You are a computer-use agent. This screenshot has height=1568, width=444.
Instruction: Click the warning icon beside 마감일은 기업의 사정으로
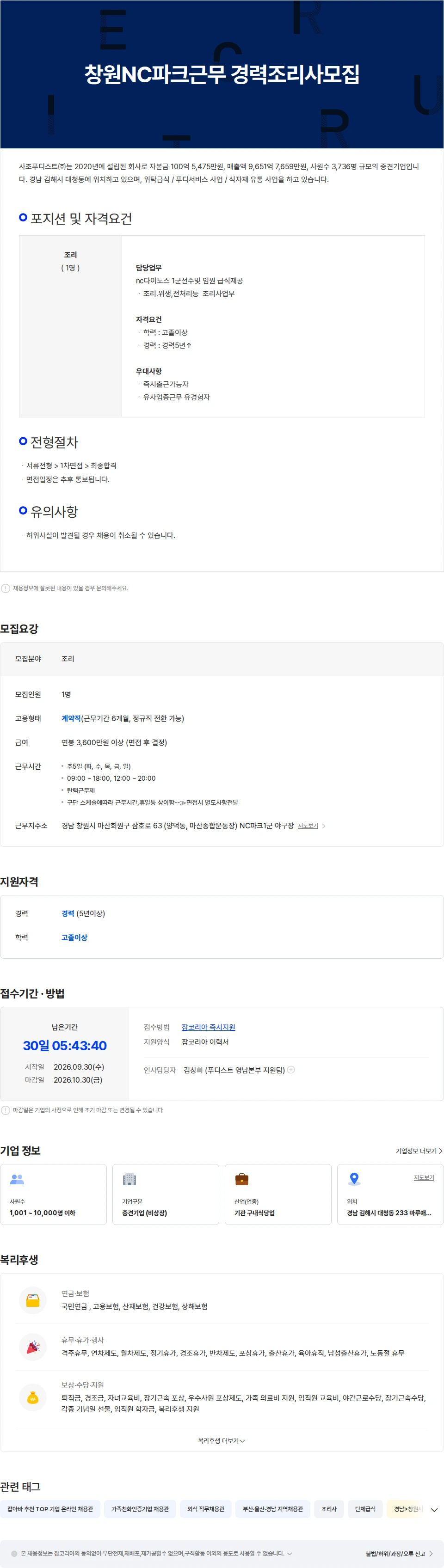pyautogui.click(x=6, y=1109)
